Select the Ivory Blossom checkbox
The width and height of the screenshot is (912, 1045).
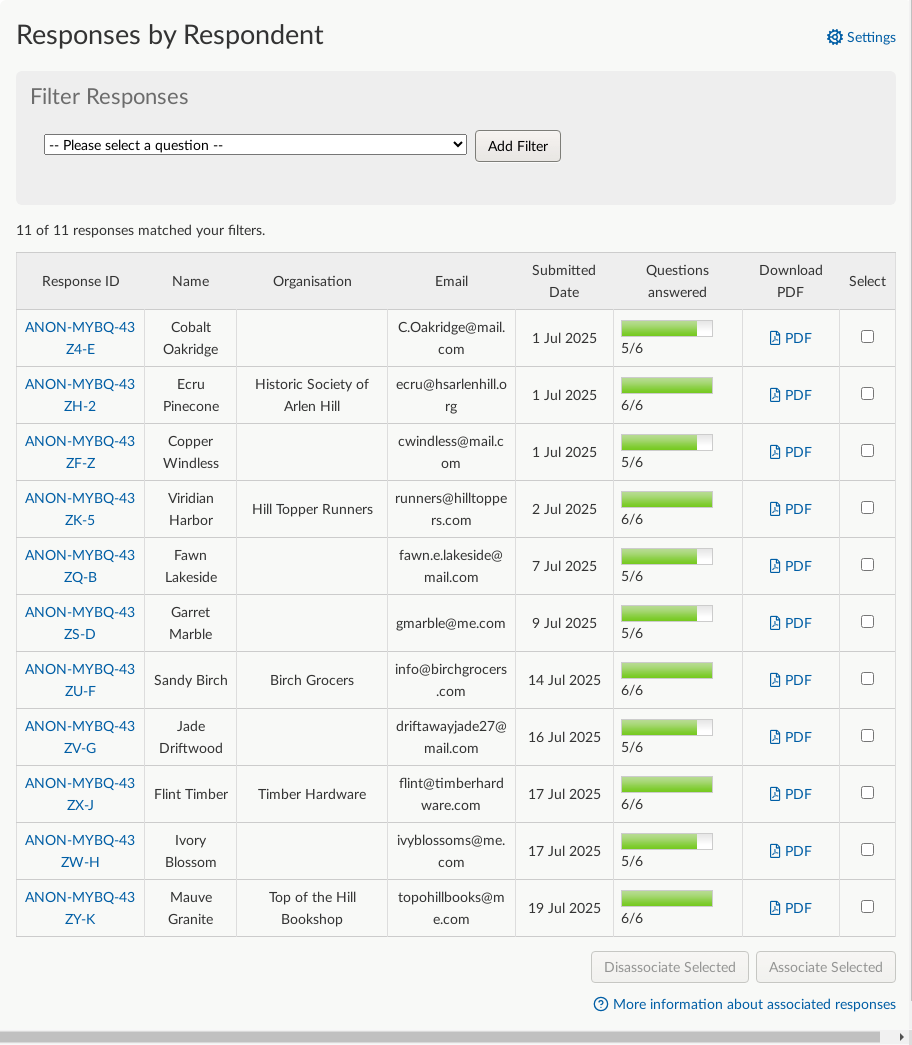867,850
